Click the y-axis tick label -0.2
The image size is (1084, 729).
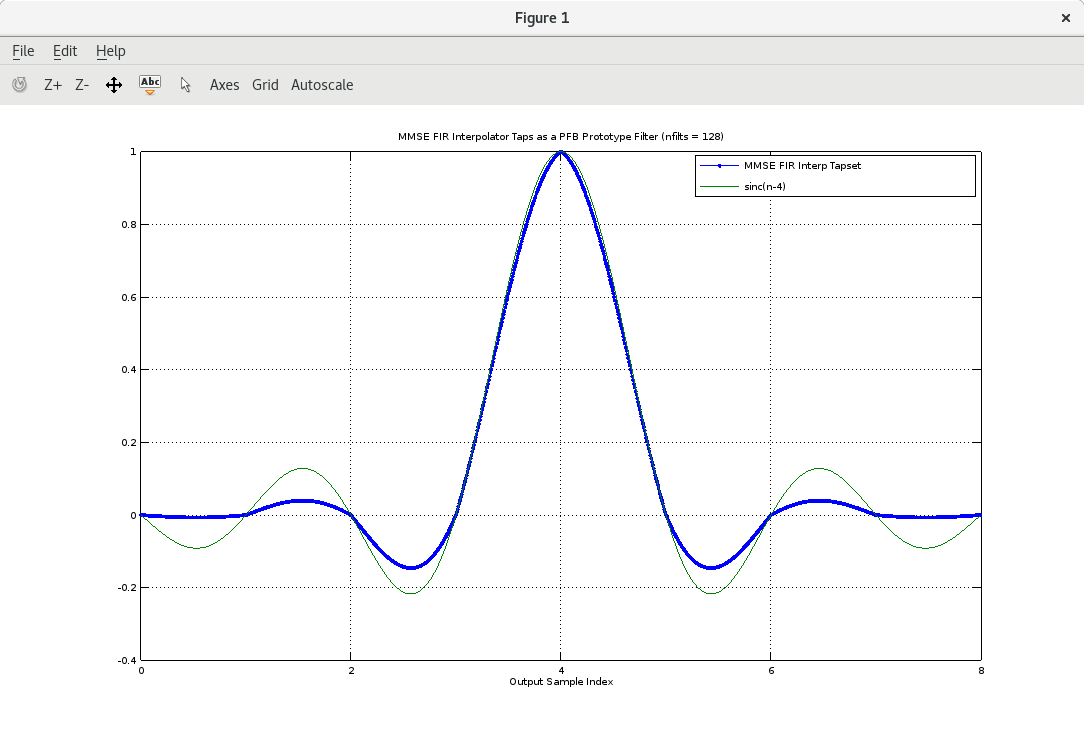click(x=127, y=588)
